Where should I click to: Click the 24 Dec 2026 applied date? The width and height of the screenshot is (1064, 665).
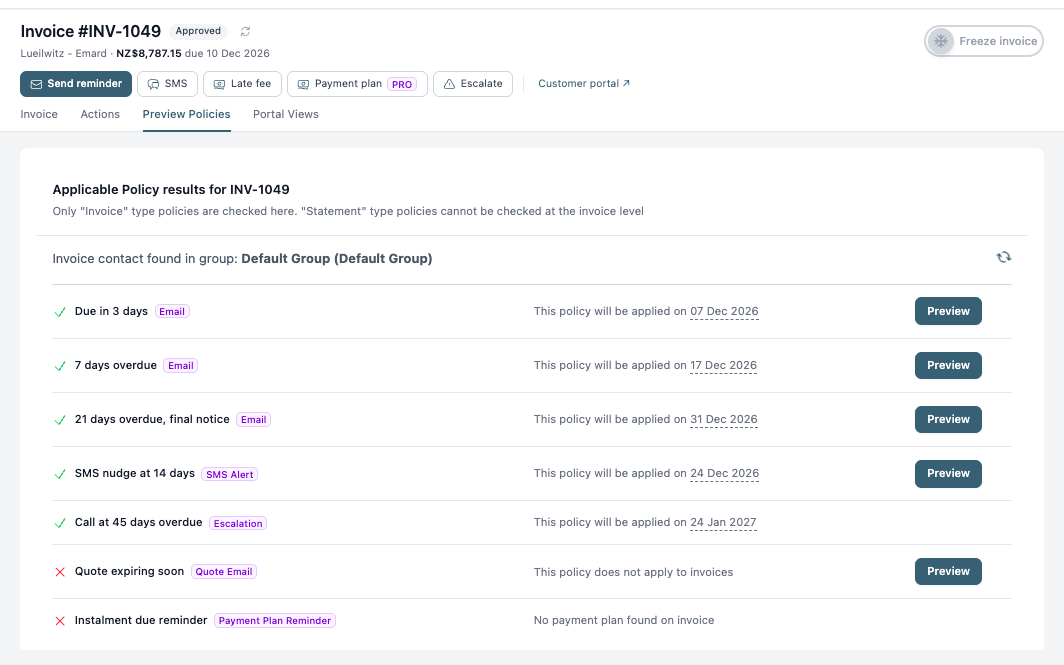[x=724, y=473]
